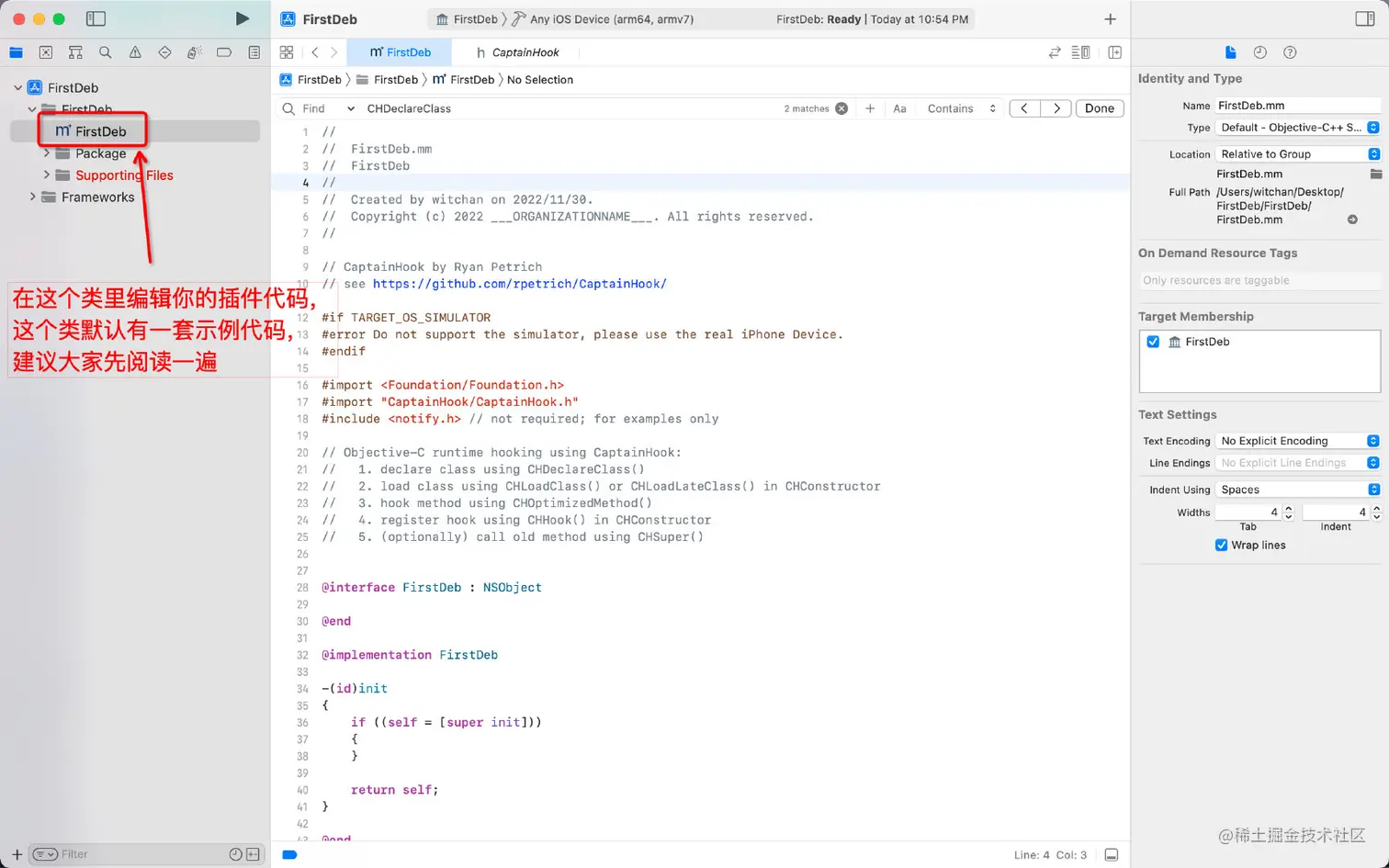This screenshot has height=868, width=1389.
Task: Enable code review swap arrows icon
Action: click(x=1055, y=52)
